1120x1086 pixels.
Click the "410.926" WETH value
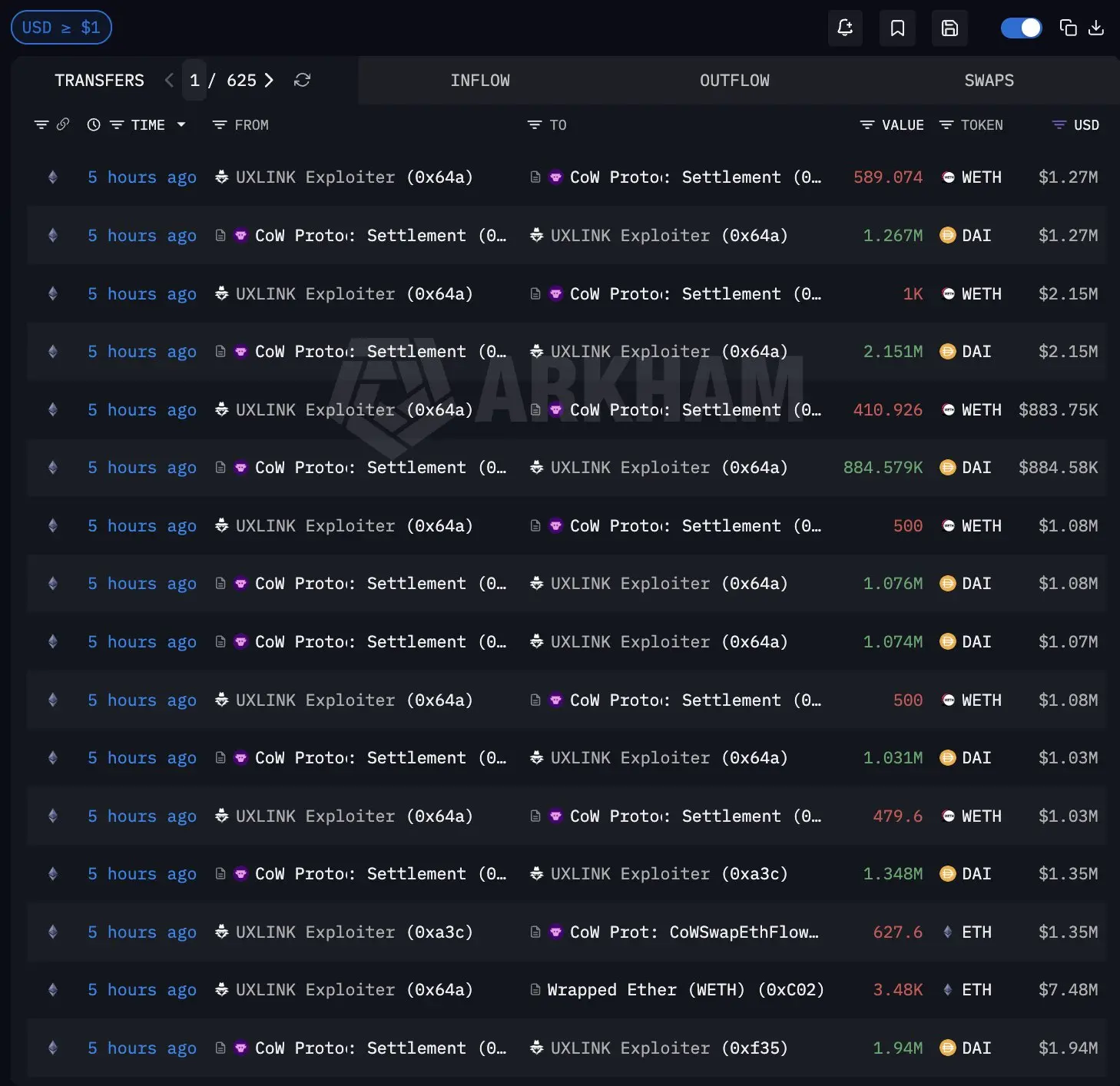pyautogui.click(x=888, y=409)
